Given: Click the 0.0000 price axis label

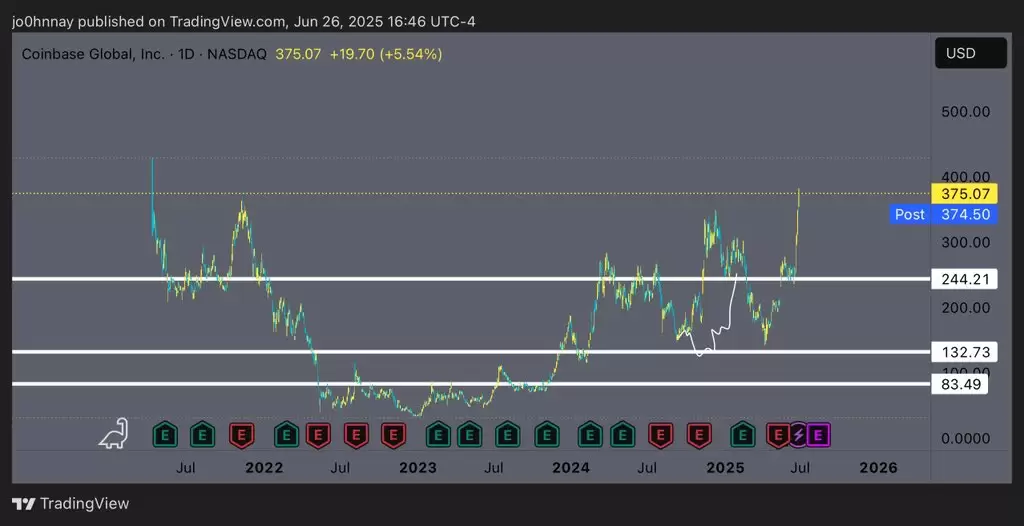Looking at the screenshot, I should point(965,438).
